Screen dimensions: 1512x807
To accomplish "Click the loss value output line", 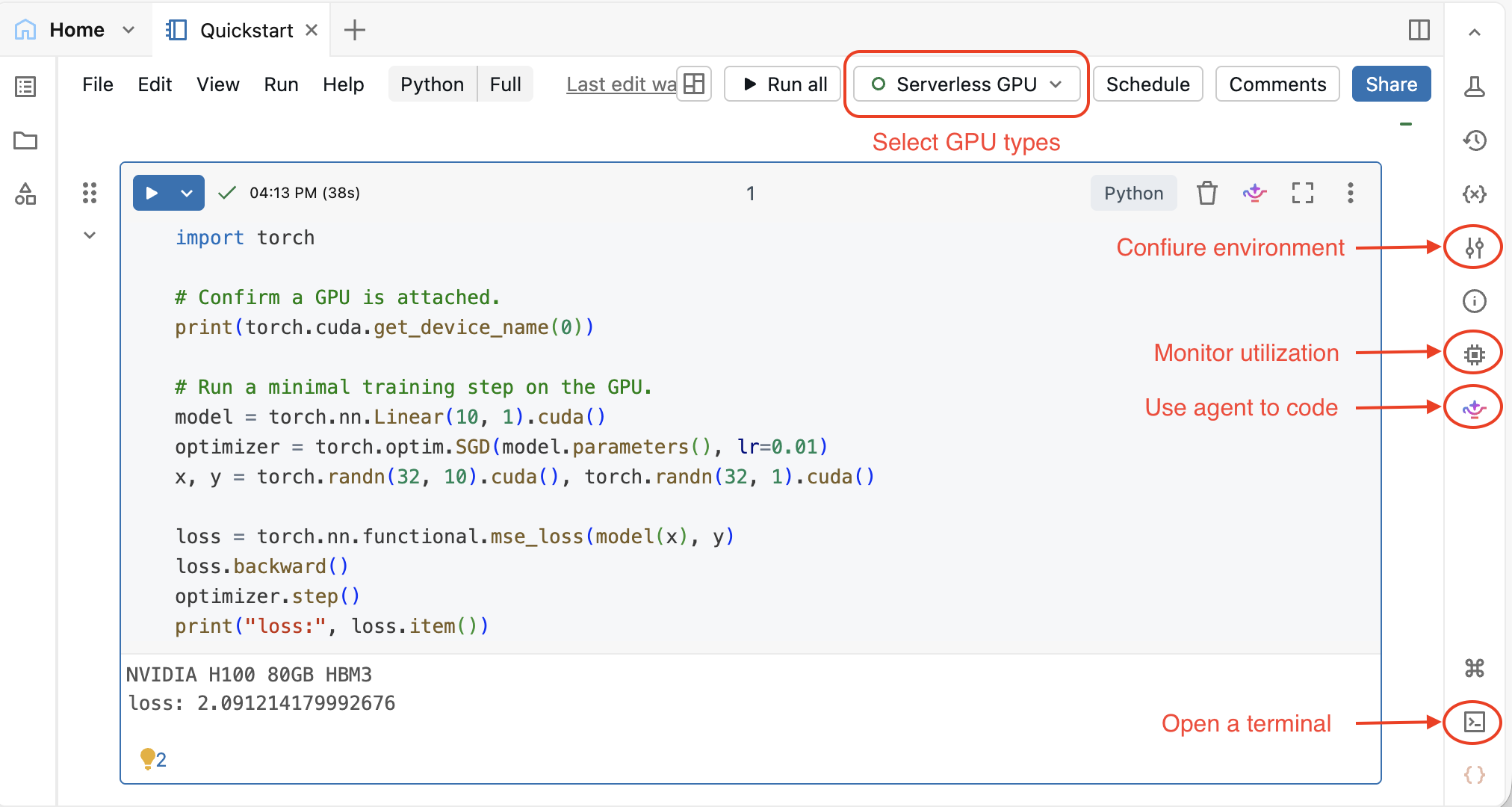I will [261, 703].
